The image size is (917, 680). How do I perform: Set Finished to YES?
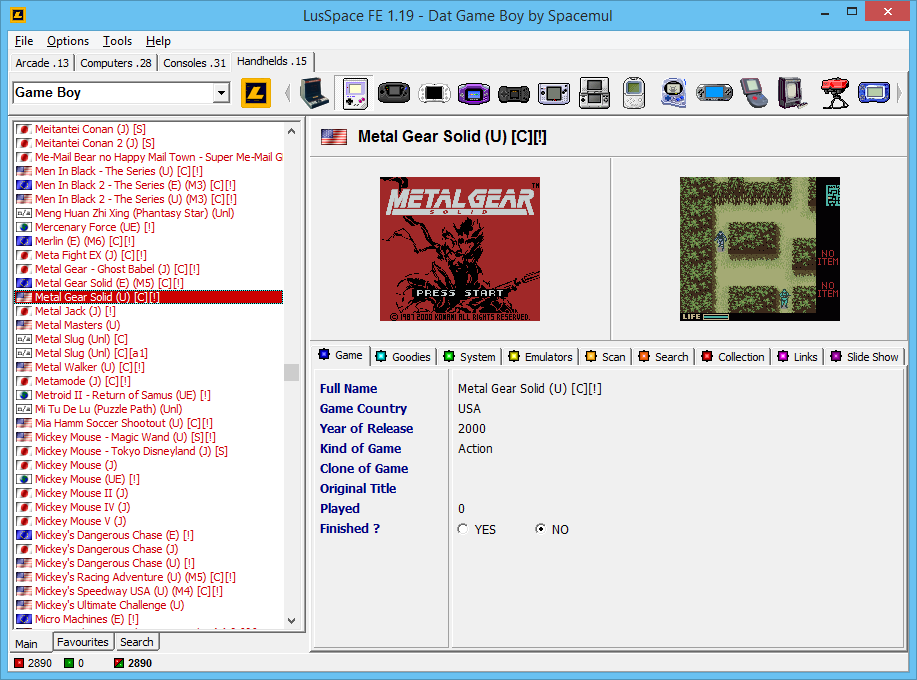click(x=463, y=529)
